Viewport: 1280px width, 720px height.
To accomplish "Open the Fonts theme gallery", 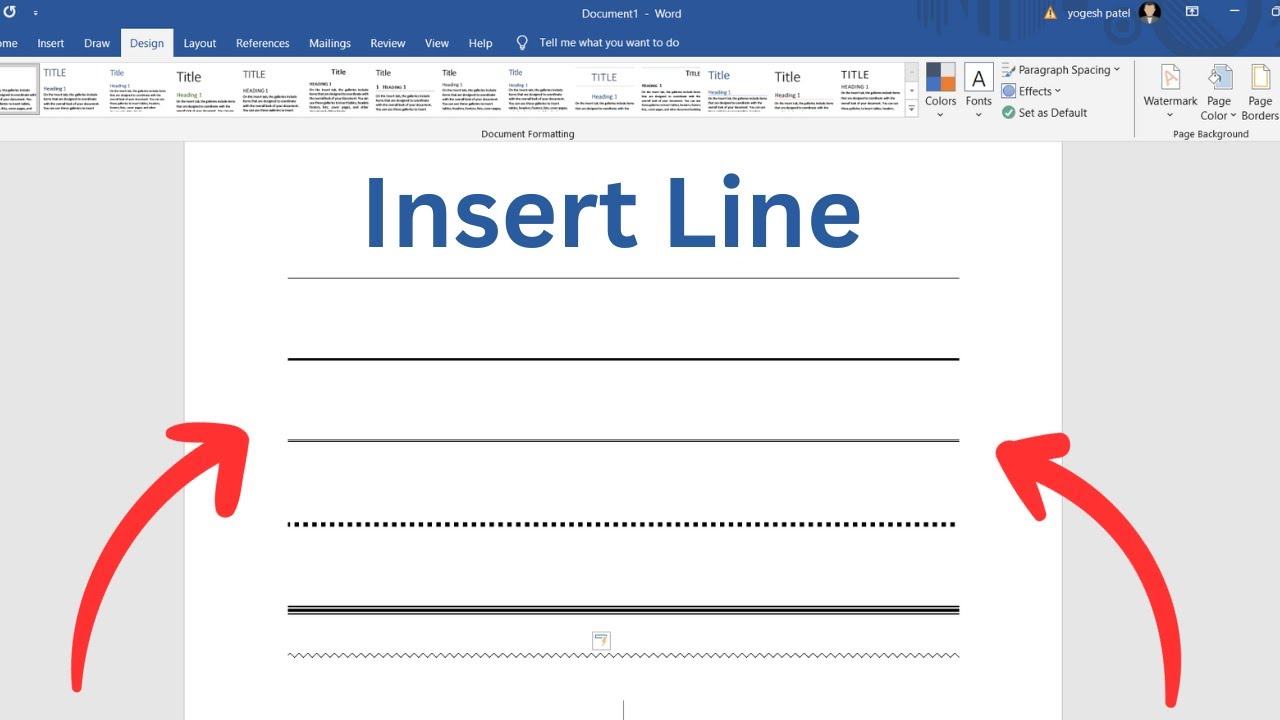I will click(978, 89).
